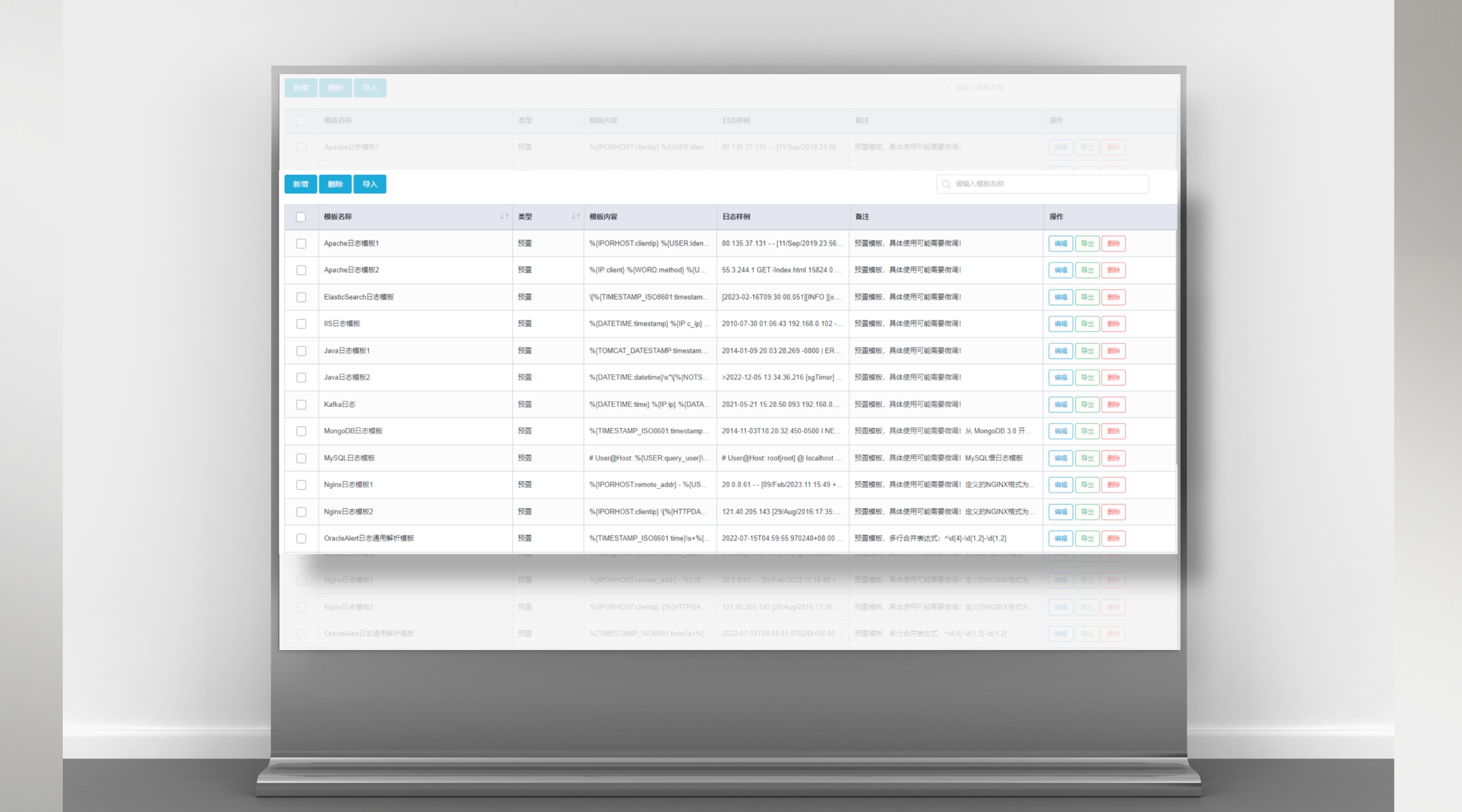Click 导出 for Nginx日志模板1 row
Screen dimensions: 1462x812
[x=1087, y=484]
